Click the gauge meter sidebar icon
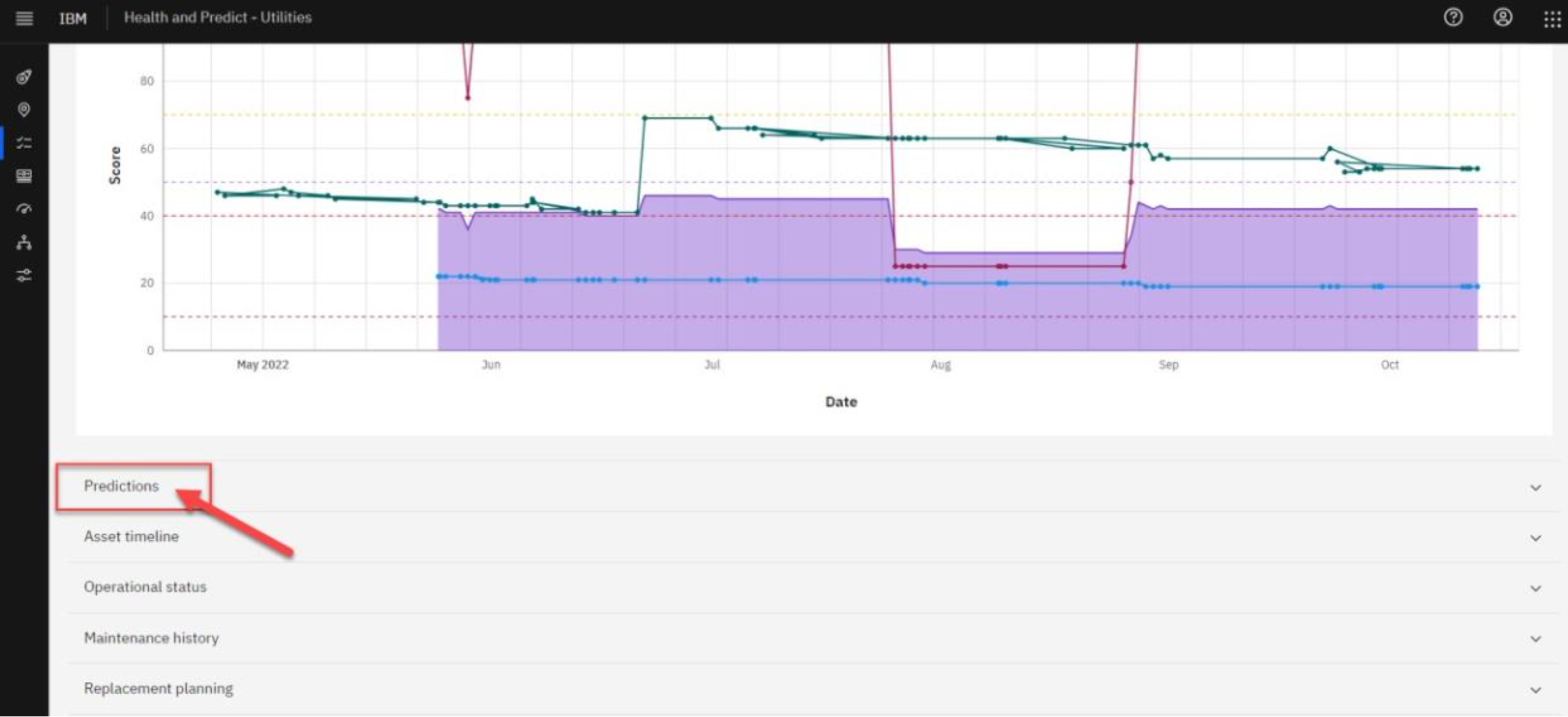1568x717 pixels. pos(24,209)
